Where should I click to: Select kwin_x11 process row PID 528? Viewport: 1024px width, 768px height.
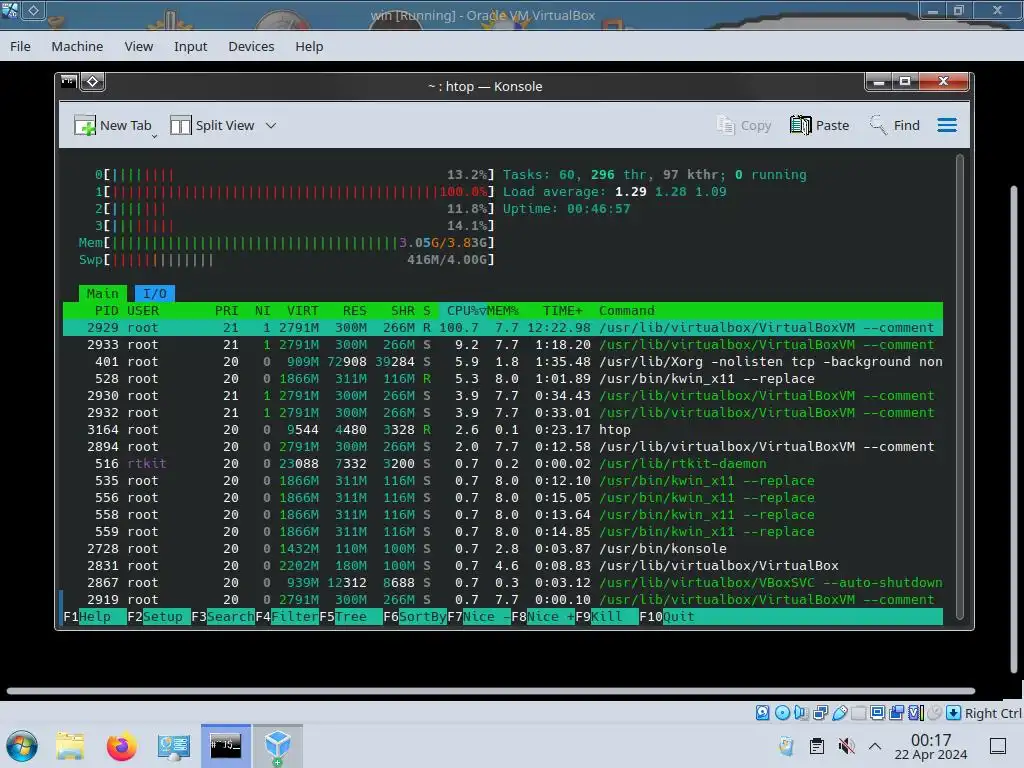point(503,379)
